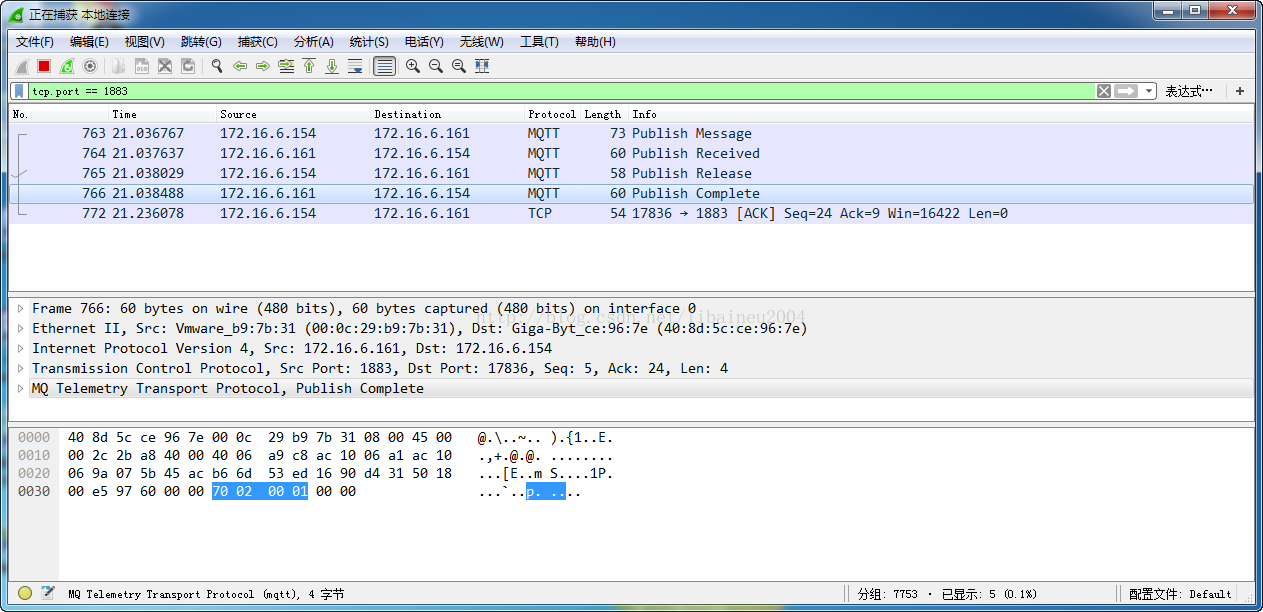This screenshot has width=1263, height=612.
Task: Sort by the No. column header
Action: coord(59,114)
